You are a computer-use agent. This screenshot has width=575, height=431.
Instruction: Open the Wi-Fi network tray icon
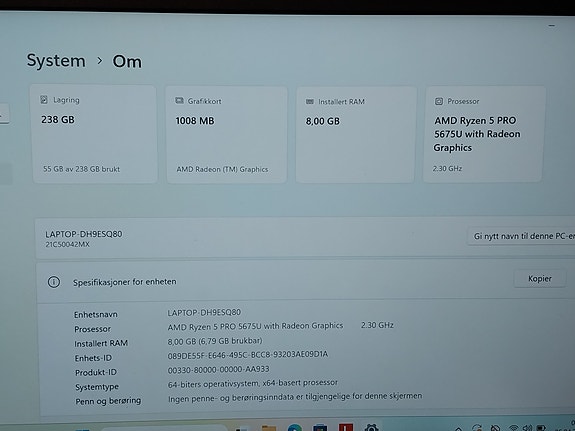[x=514, y=428]
